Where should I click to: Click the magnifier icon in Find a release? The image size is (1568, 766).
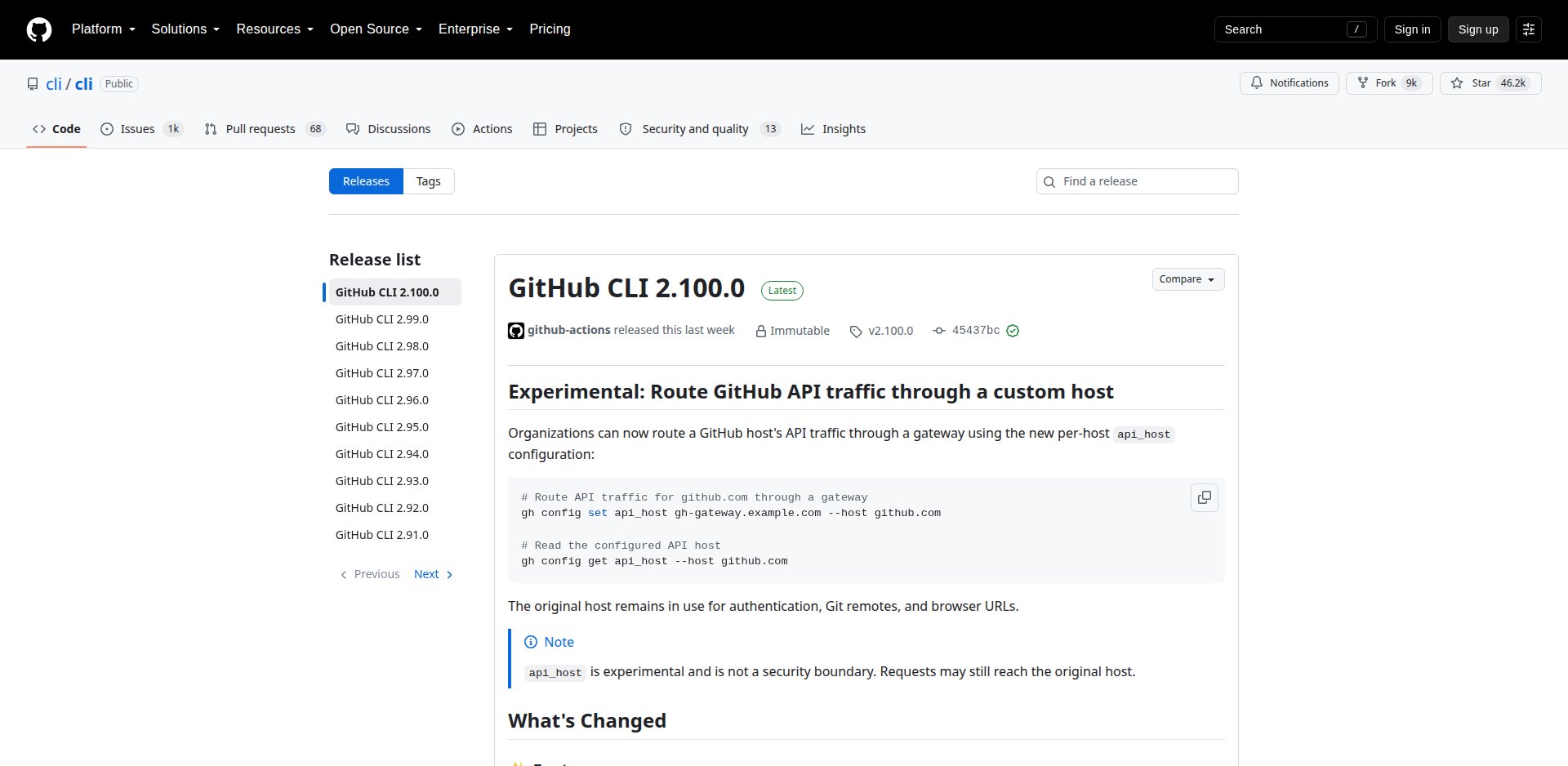[x=1049, y=182]
